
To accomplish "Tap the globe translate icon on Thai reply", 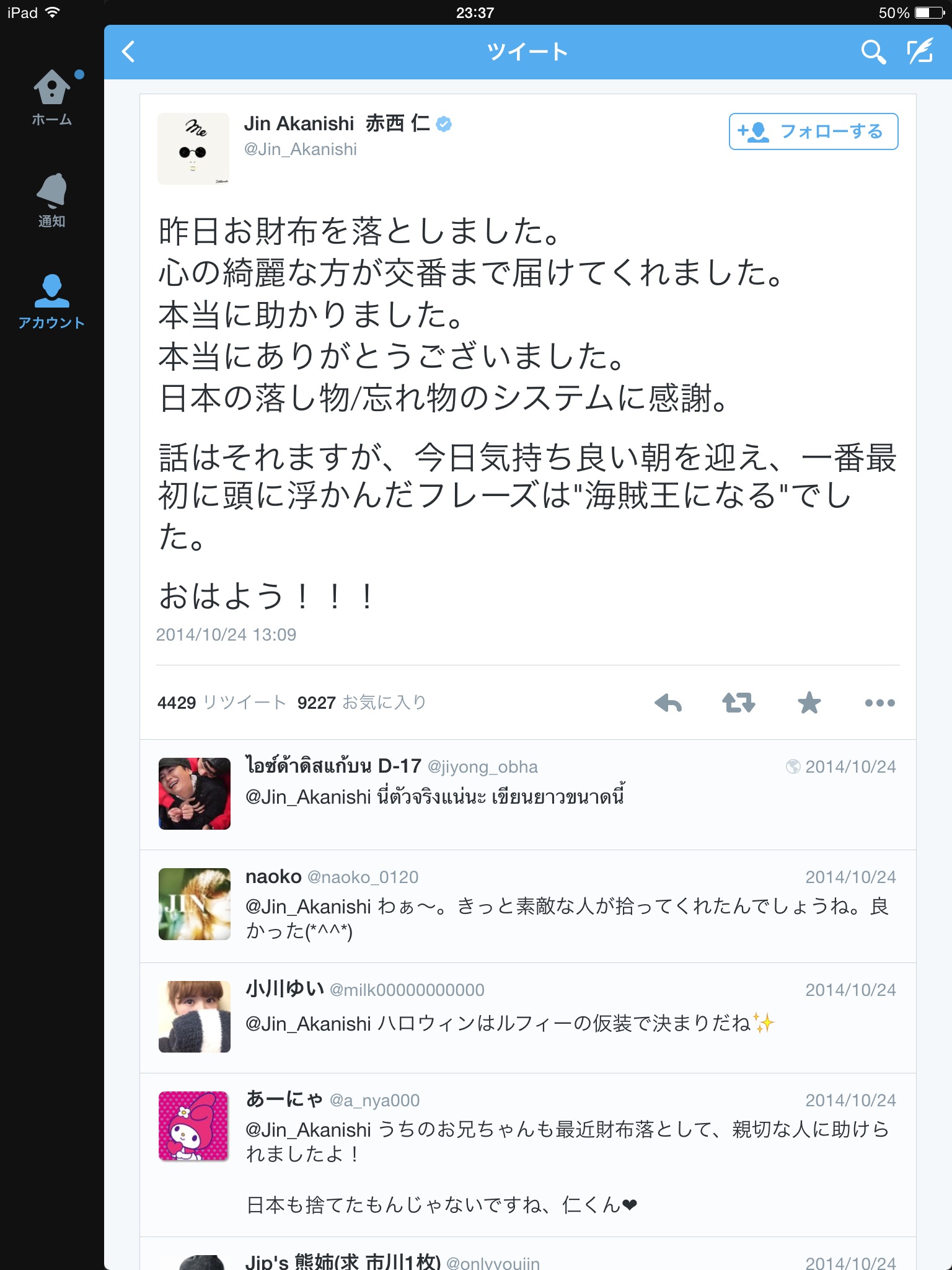I will pyautogui.click(x=793, y=767).
